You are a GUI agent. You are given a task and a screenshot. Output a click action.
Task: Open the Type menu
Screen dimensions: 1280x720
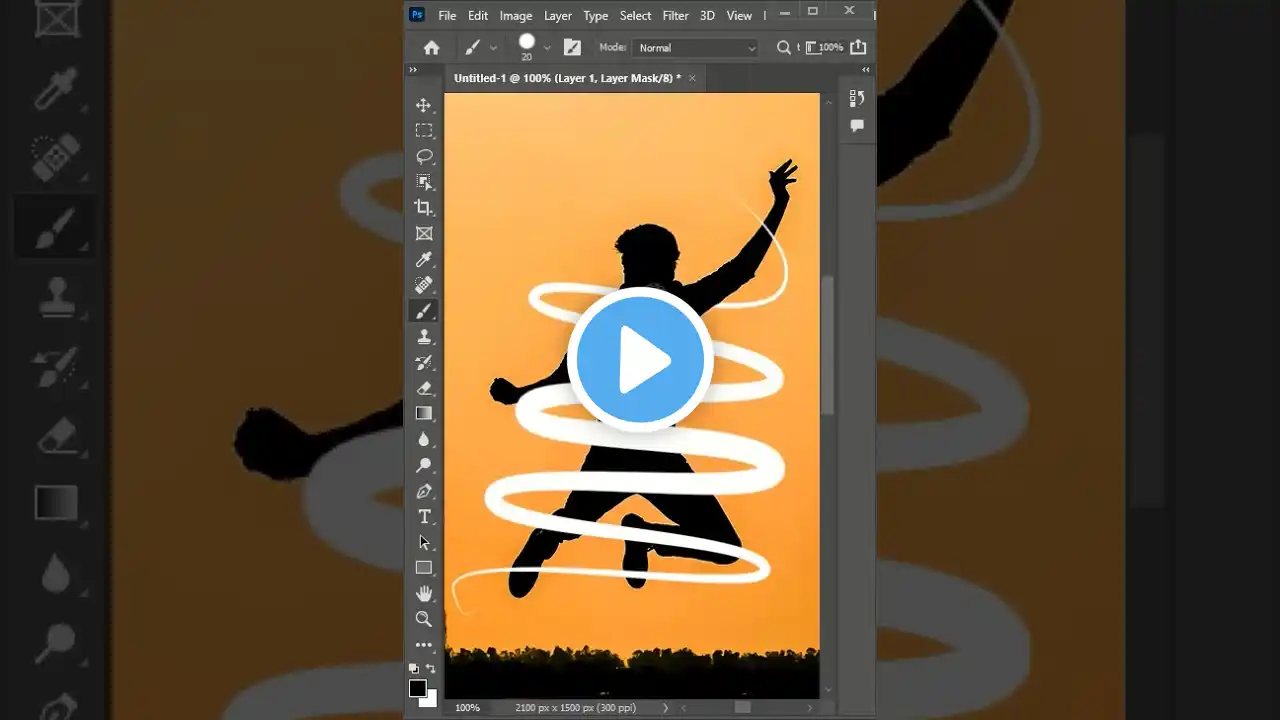[596, 15]
